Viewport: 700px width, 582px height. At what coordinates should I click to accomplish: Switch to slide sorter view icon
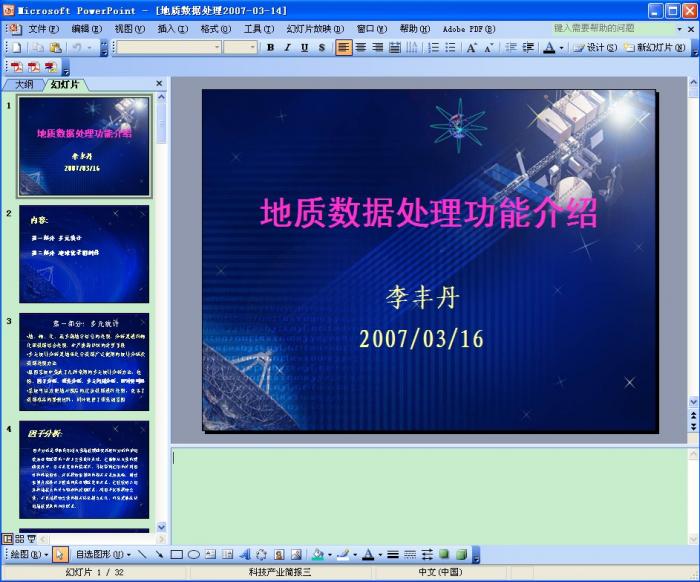pos(19,538)
